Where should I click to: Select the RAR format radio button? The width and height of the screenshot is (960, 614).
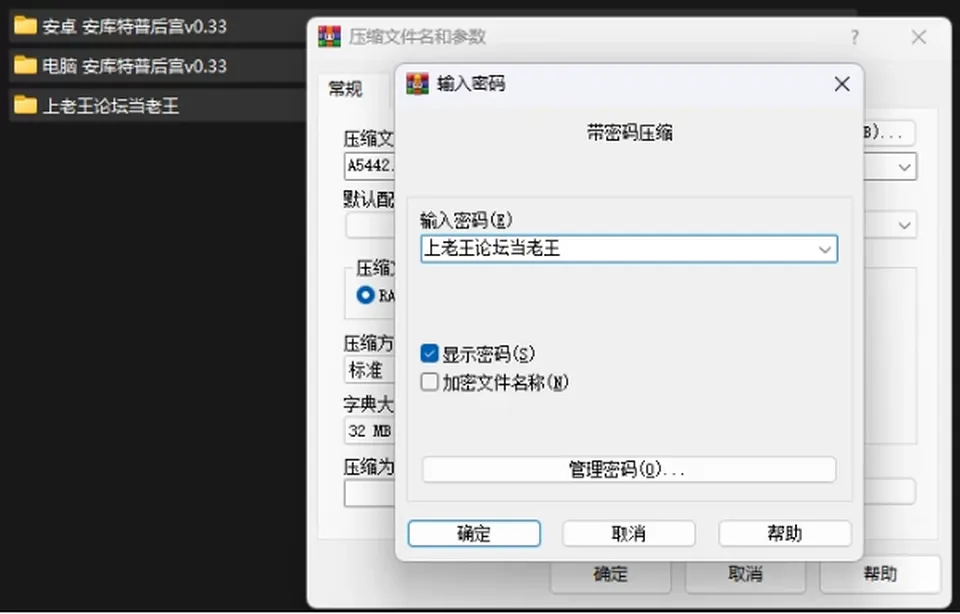coord(366,295)
